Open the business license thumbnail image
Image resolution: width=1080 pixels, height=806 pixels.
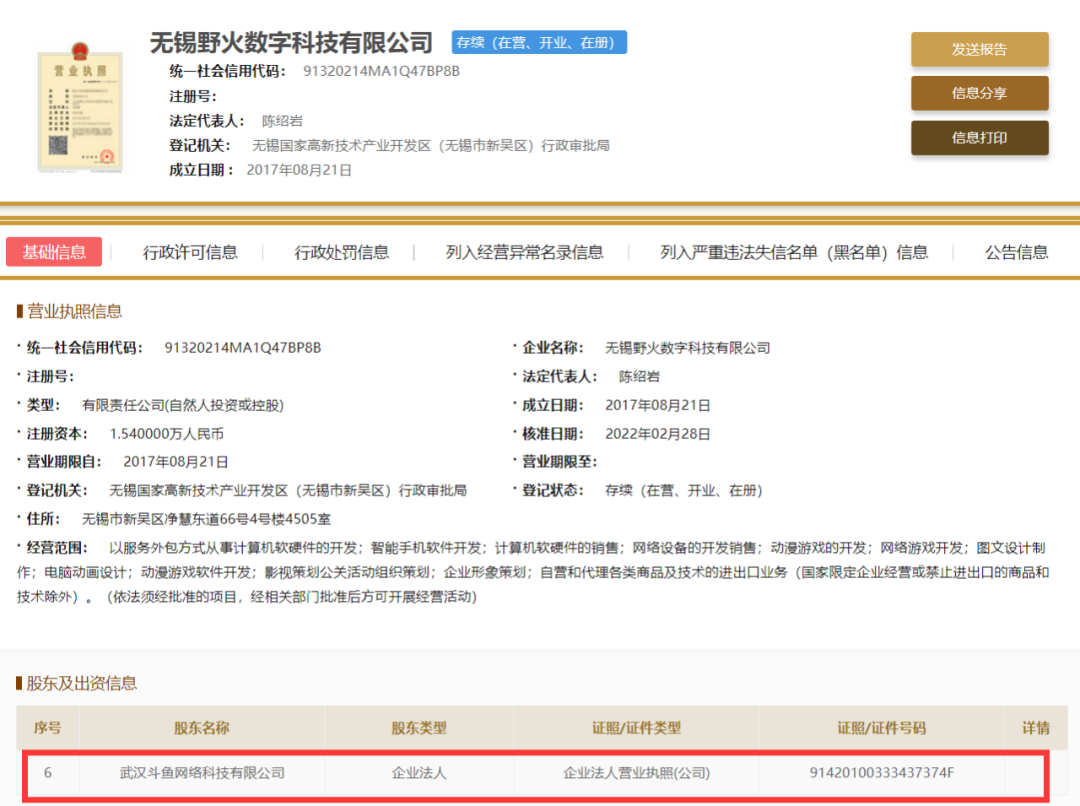[x=81, y=107]
